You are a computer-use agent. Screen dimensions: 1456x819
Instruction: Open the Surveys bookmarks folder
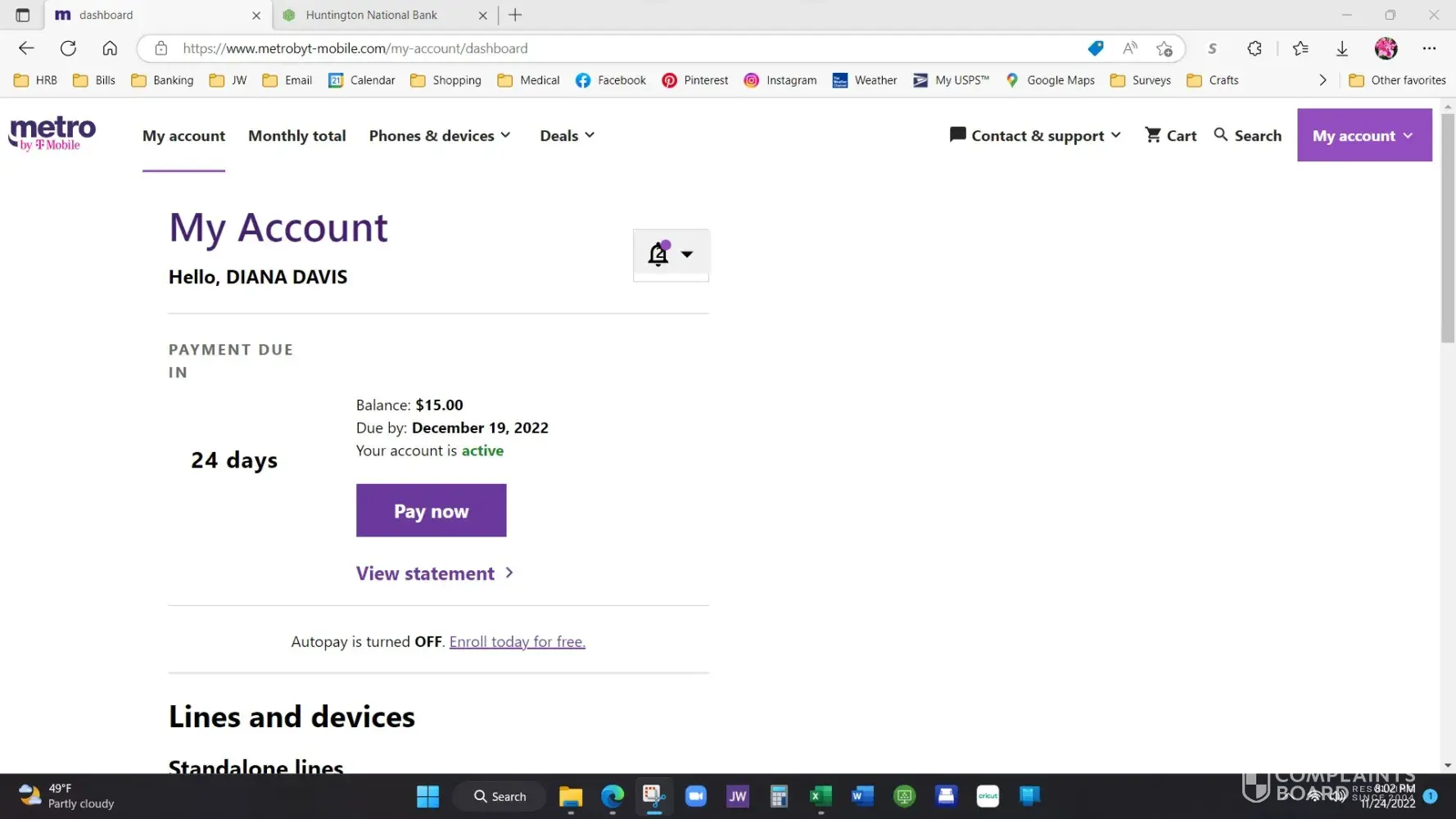tap(1140, 80)
